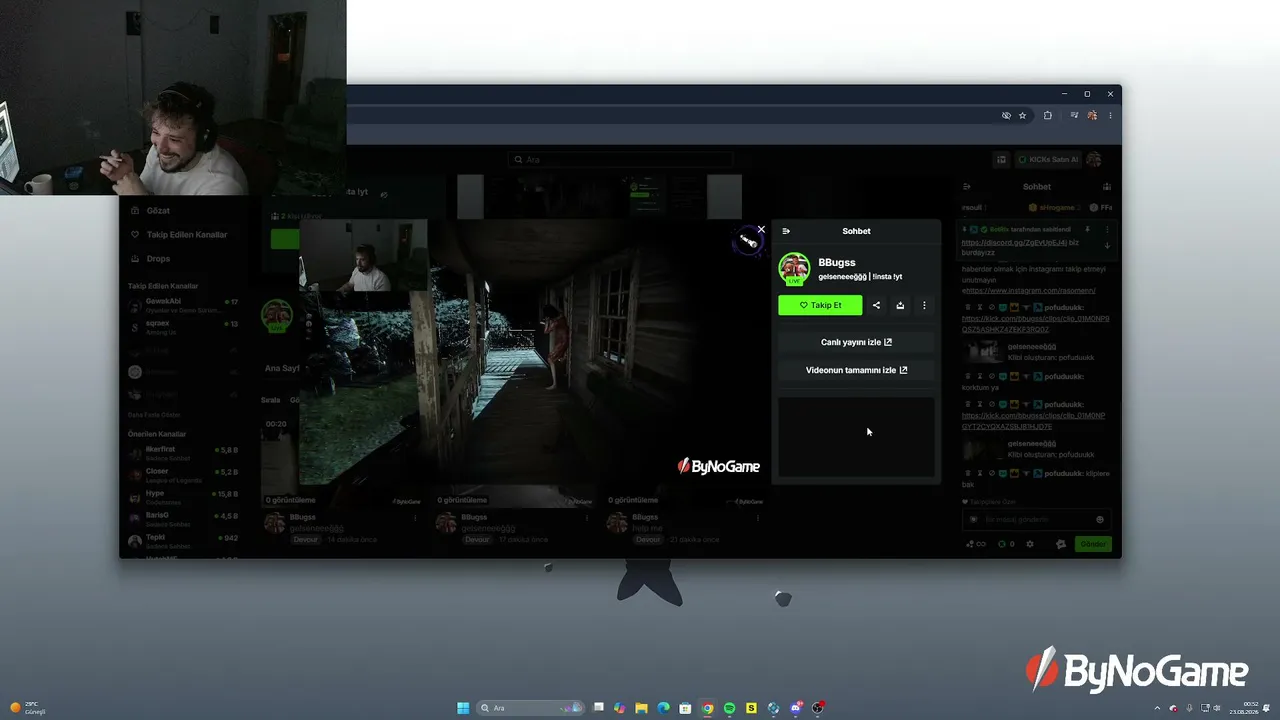Open Microsoft Edge from the taskbar
This screenshot has height=720, width=1280.
point(663,708)
